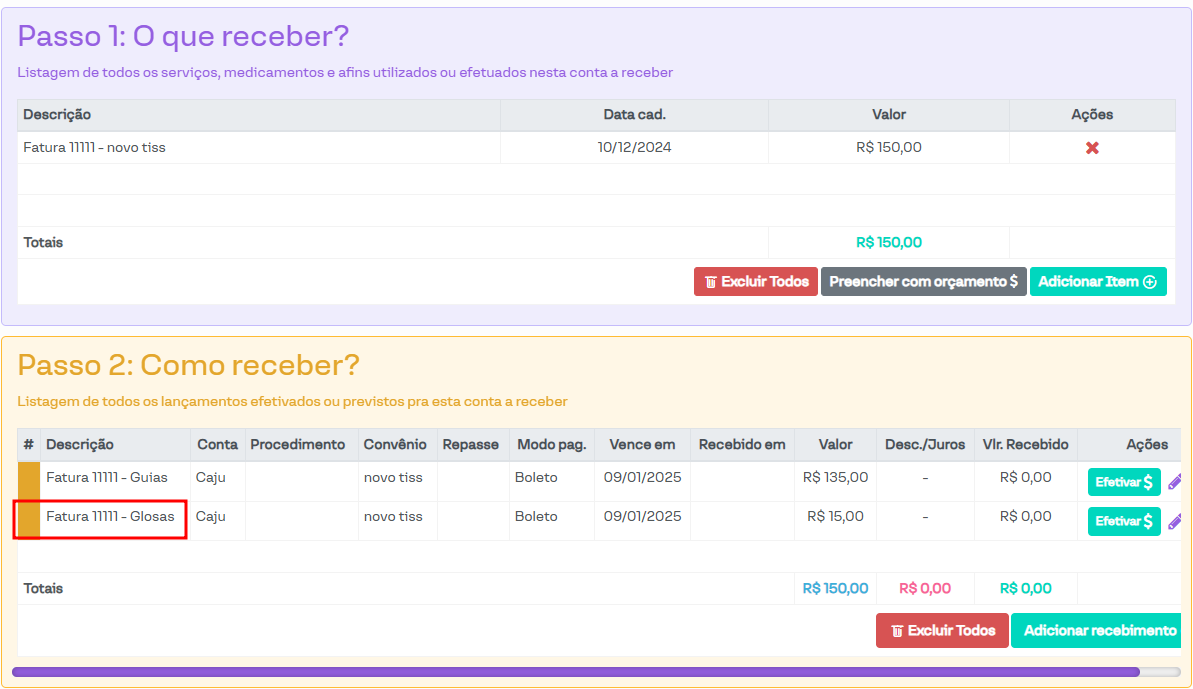Click the orange status marker on the Glosas row

coord(29,520)
